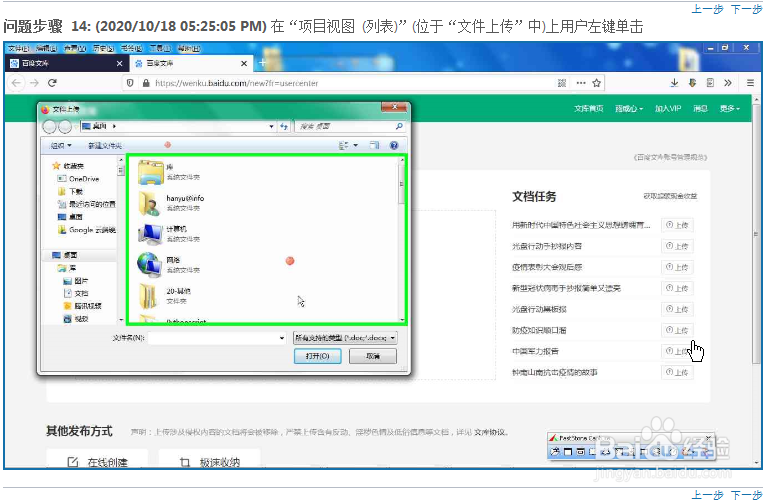Select the 计算机 system folder item
Viewport: 775px width, 500px height.
coord(169,234)
